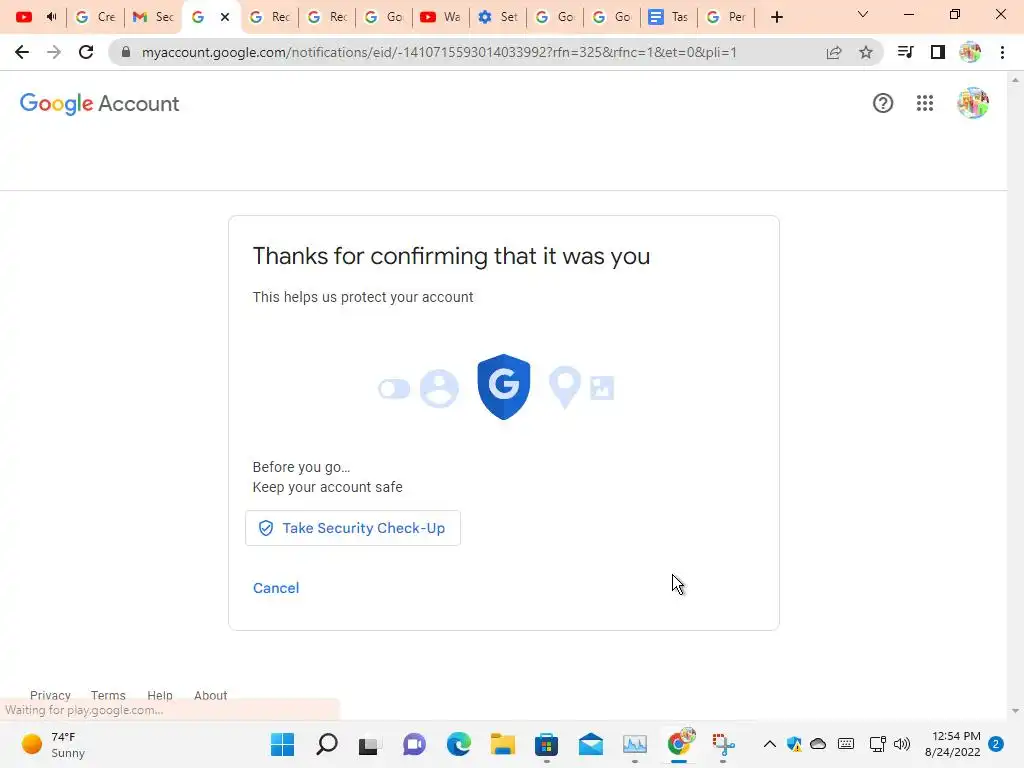Click the Cancel link

pyautogui.click(x=276, y=588)
